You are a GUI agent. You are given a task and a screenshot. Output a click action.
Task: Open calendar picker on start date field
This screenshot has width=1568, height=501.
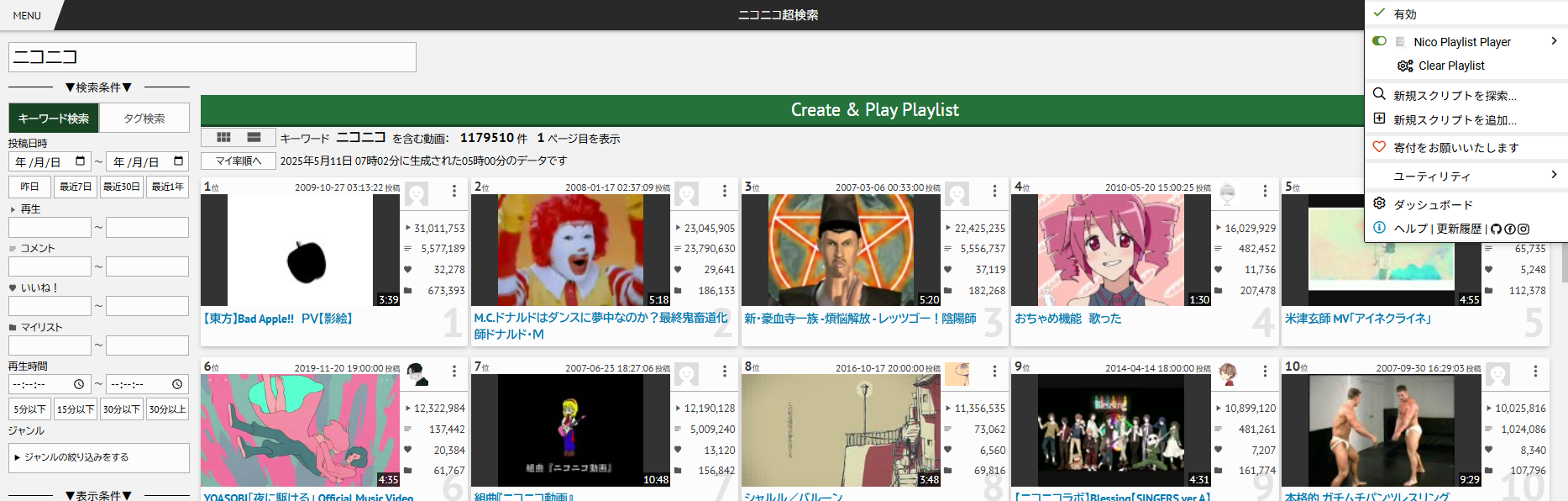(81, 161)
